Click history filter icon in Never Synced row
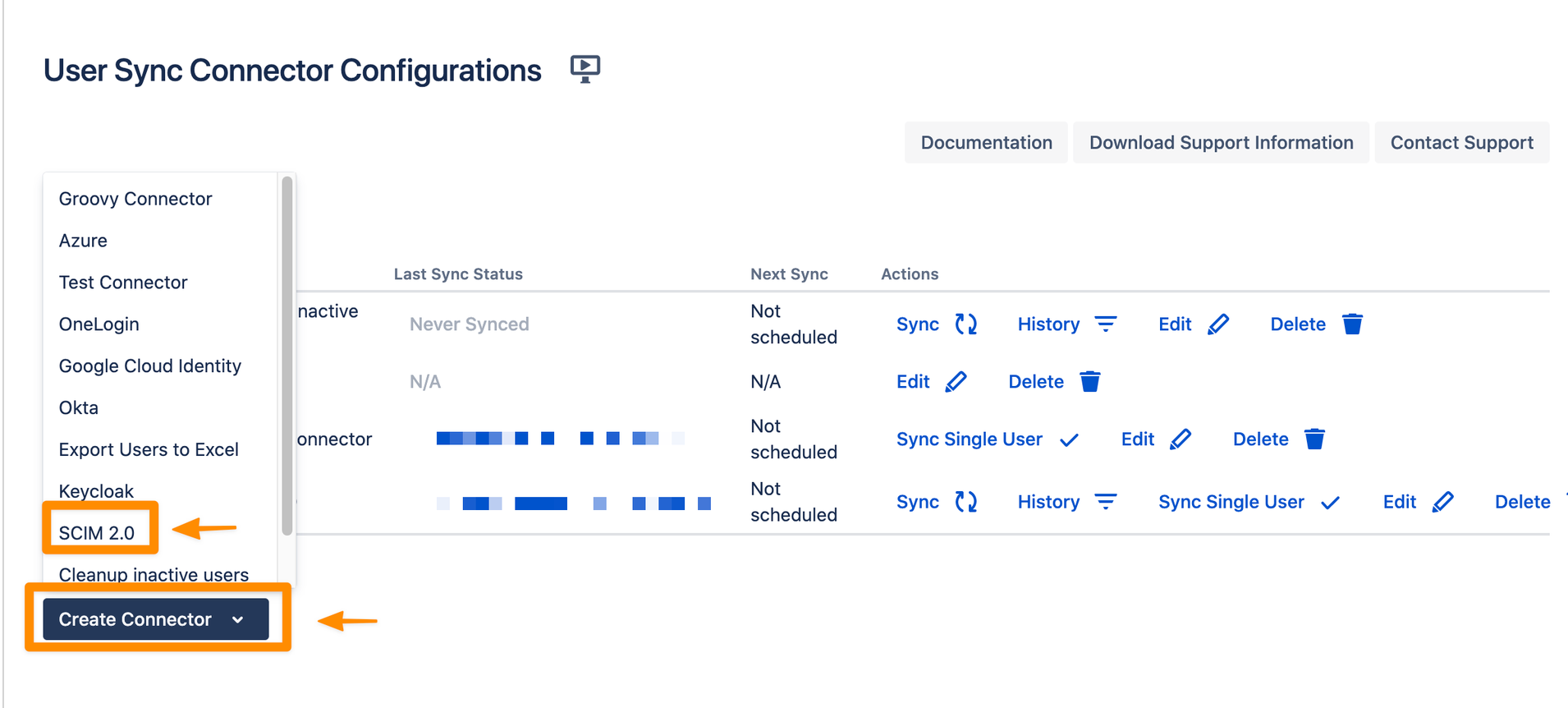The width and height of the screenshot is (1568, 708). click(1106, 324)
